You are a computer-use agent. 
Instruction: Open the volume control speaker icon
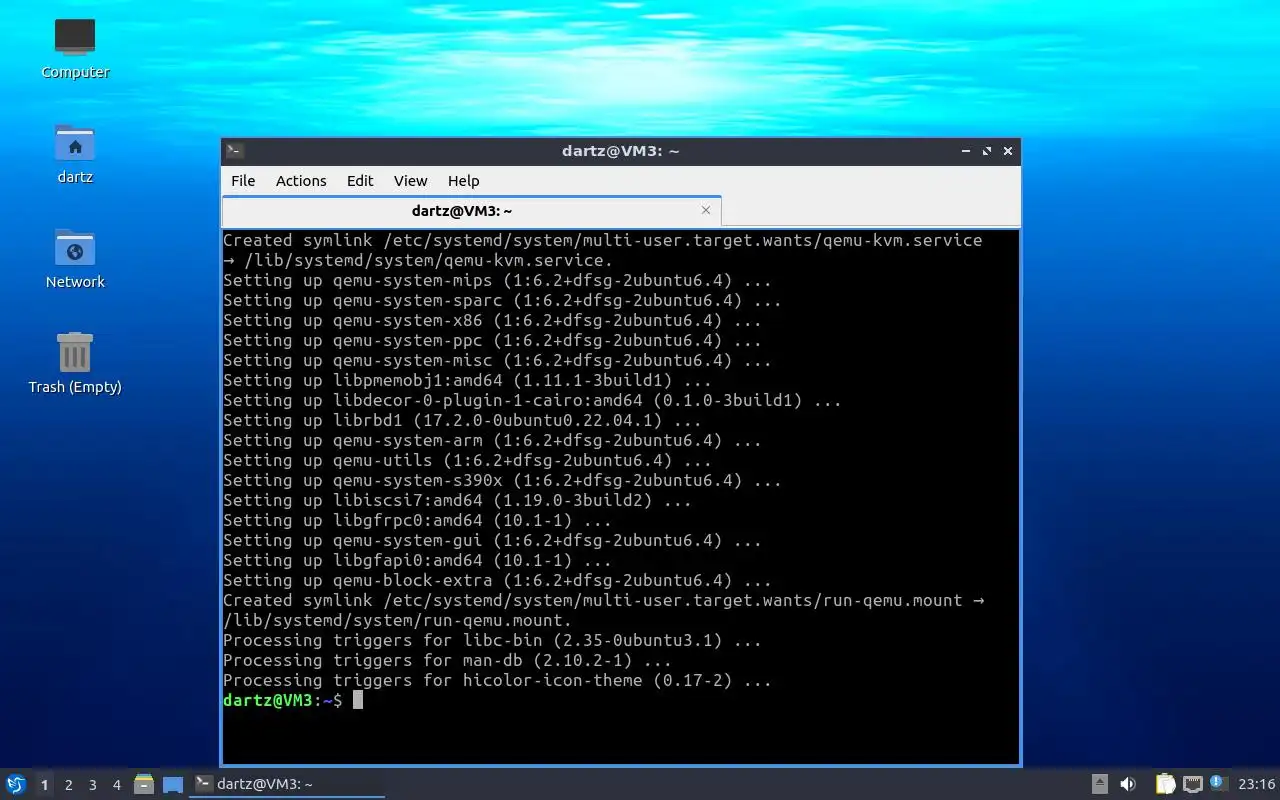(x=1128, y=784)
